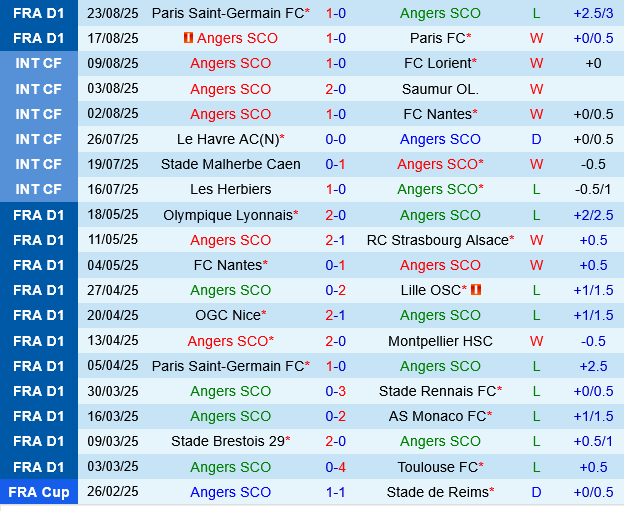Open the Stade Malherbe Caen team link
The width and height of the screenshot is (624, 511).
point(230,164)
